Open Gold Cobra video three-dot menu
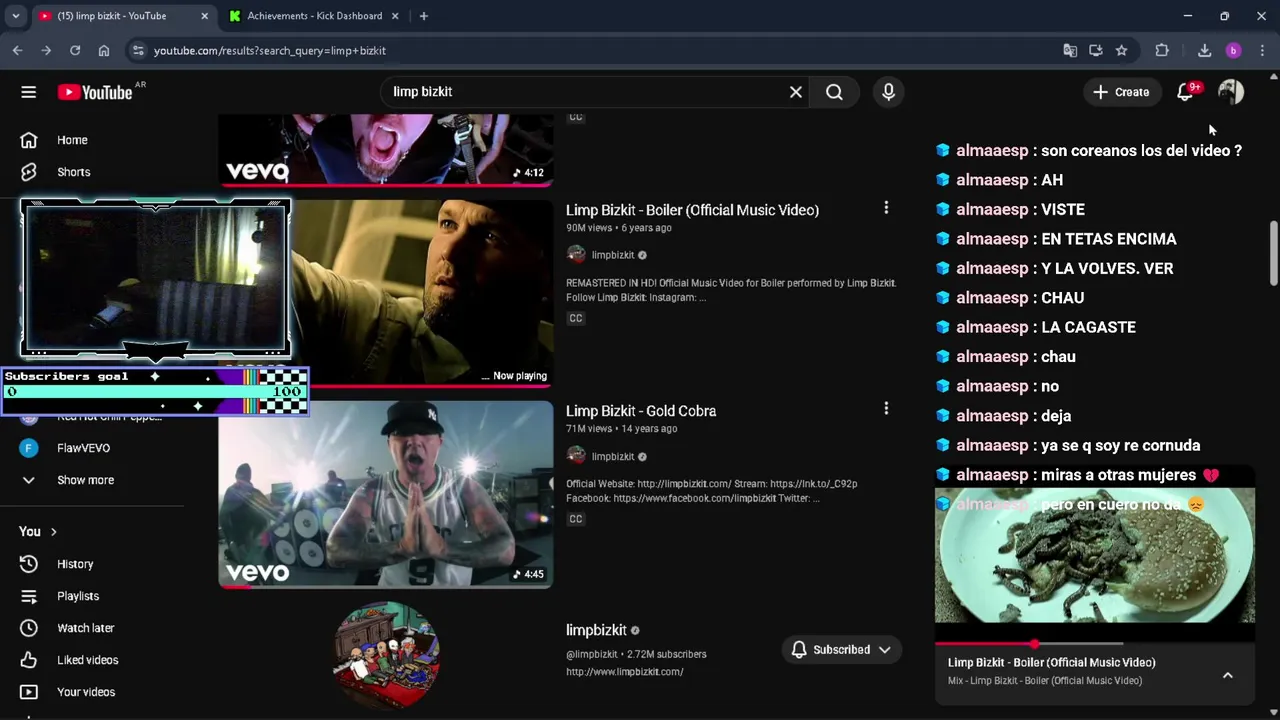Image resolution: width=1280 pixels, height=720 pixels. [x=885, y=409]
